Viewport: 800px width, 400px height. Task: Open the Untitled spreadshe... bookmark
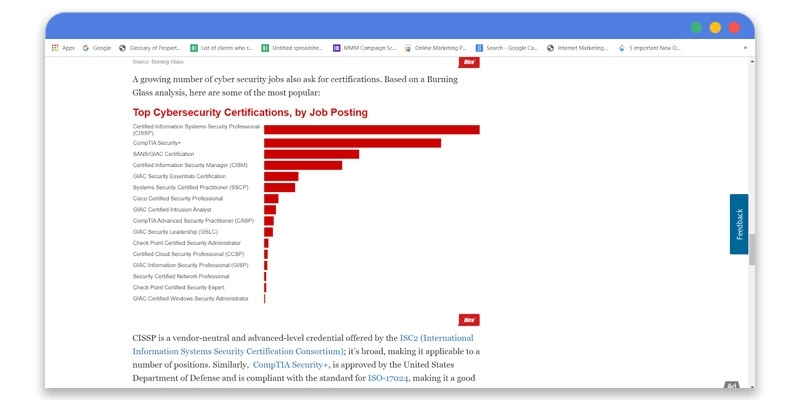tap(293, 48)
